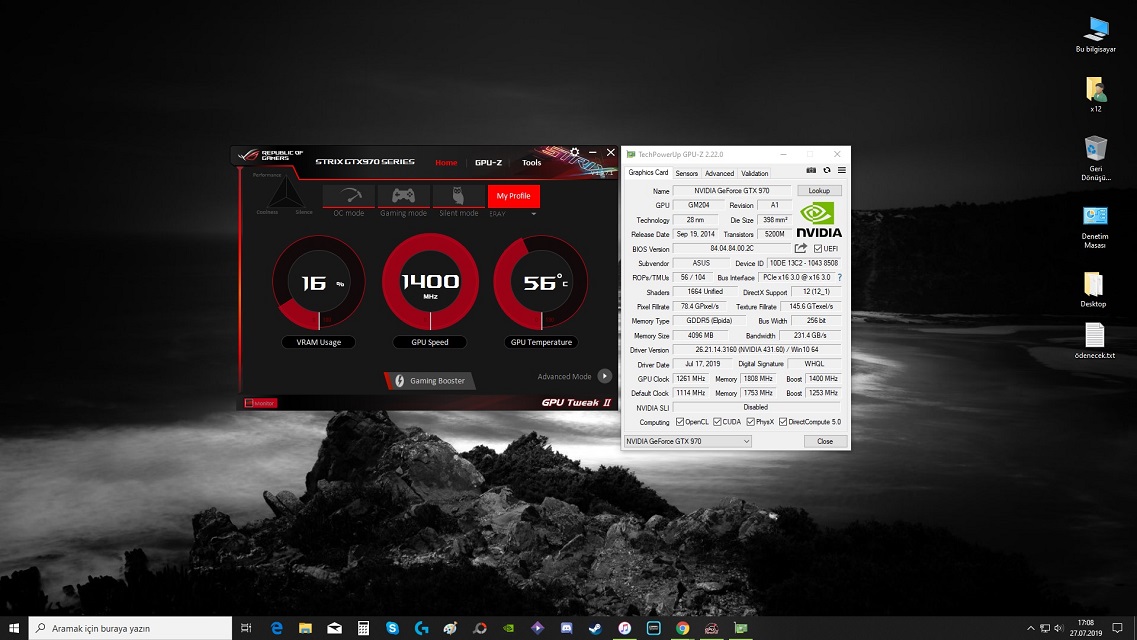1137x640 pixels.
Task: Click the NVIDIA logo in GPU-Z
Action: point(819,220)
